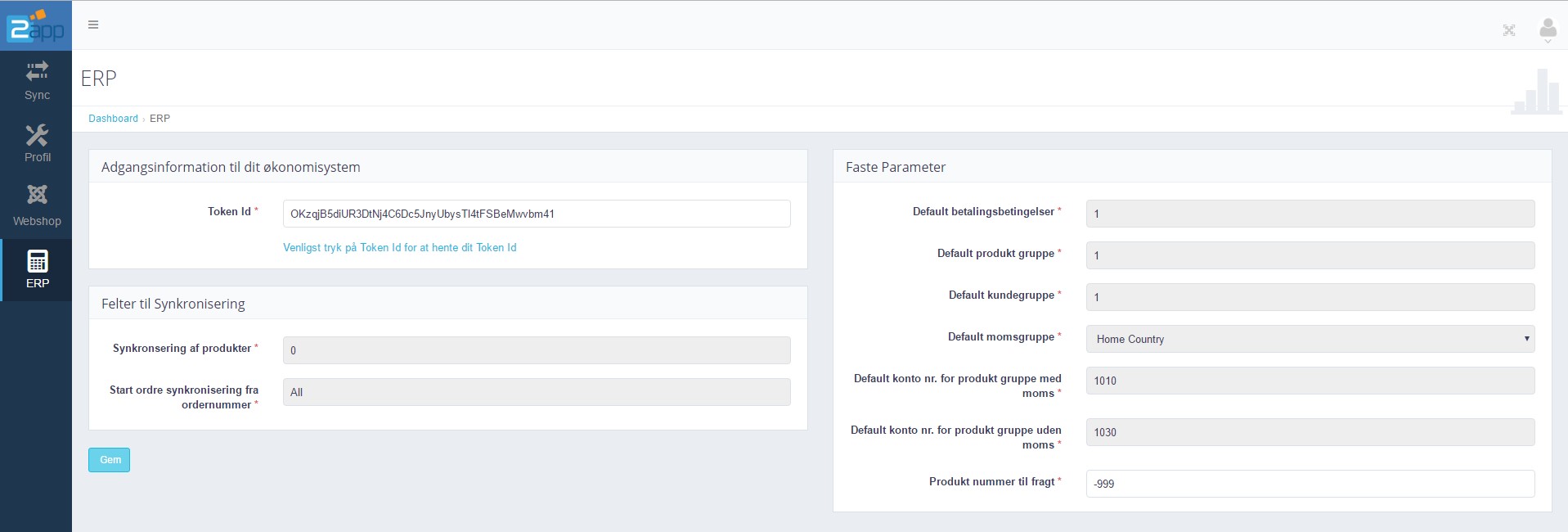This screenshot has width=1568, height=532.
Task: Click the Token Id help link
Action: coord(399,247)
